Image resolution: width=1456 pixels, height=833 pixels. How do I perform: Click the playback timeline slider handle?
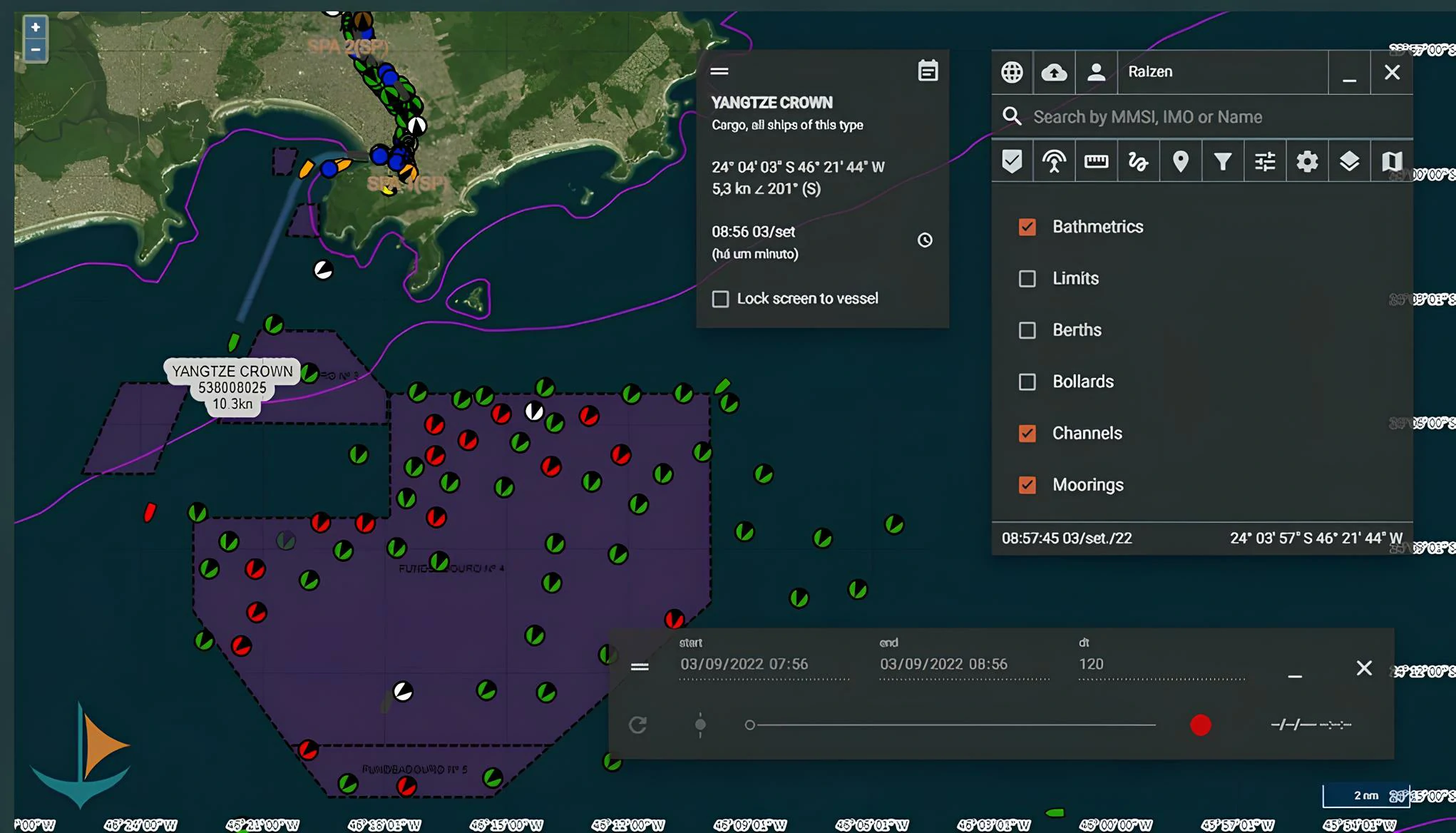[749, 725]
